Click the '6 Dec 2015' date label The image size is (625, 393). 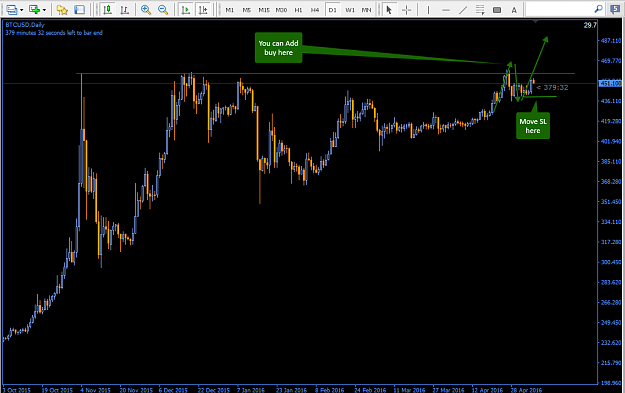[x=173, y=390]
